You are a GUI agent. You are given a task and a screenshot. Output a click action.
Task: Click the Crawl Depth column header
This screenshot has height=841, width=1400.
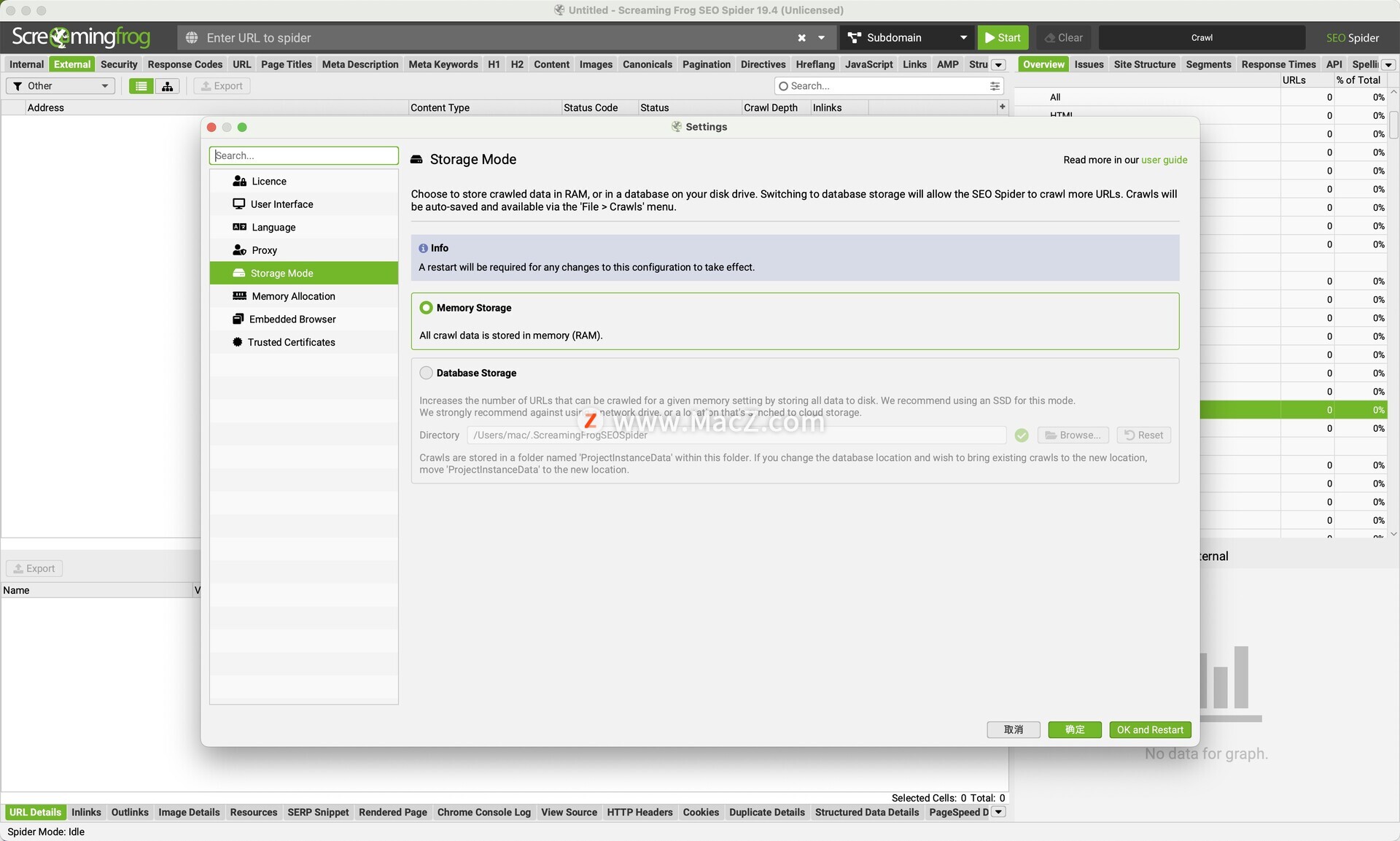pyautogui.click(x=776, y=107)
